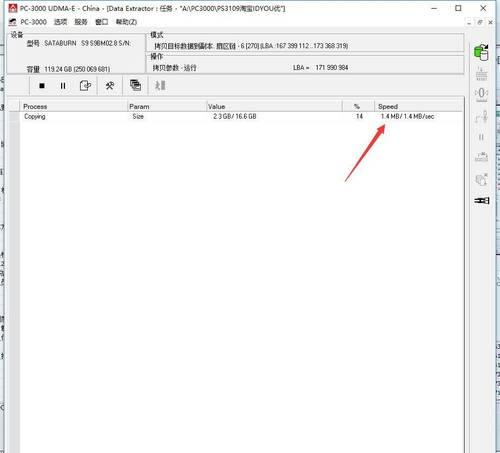This screenshot has width=500, height=453.
Task: Select the green database icon in sidebar
Action: [x=482, y=52]
